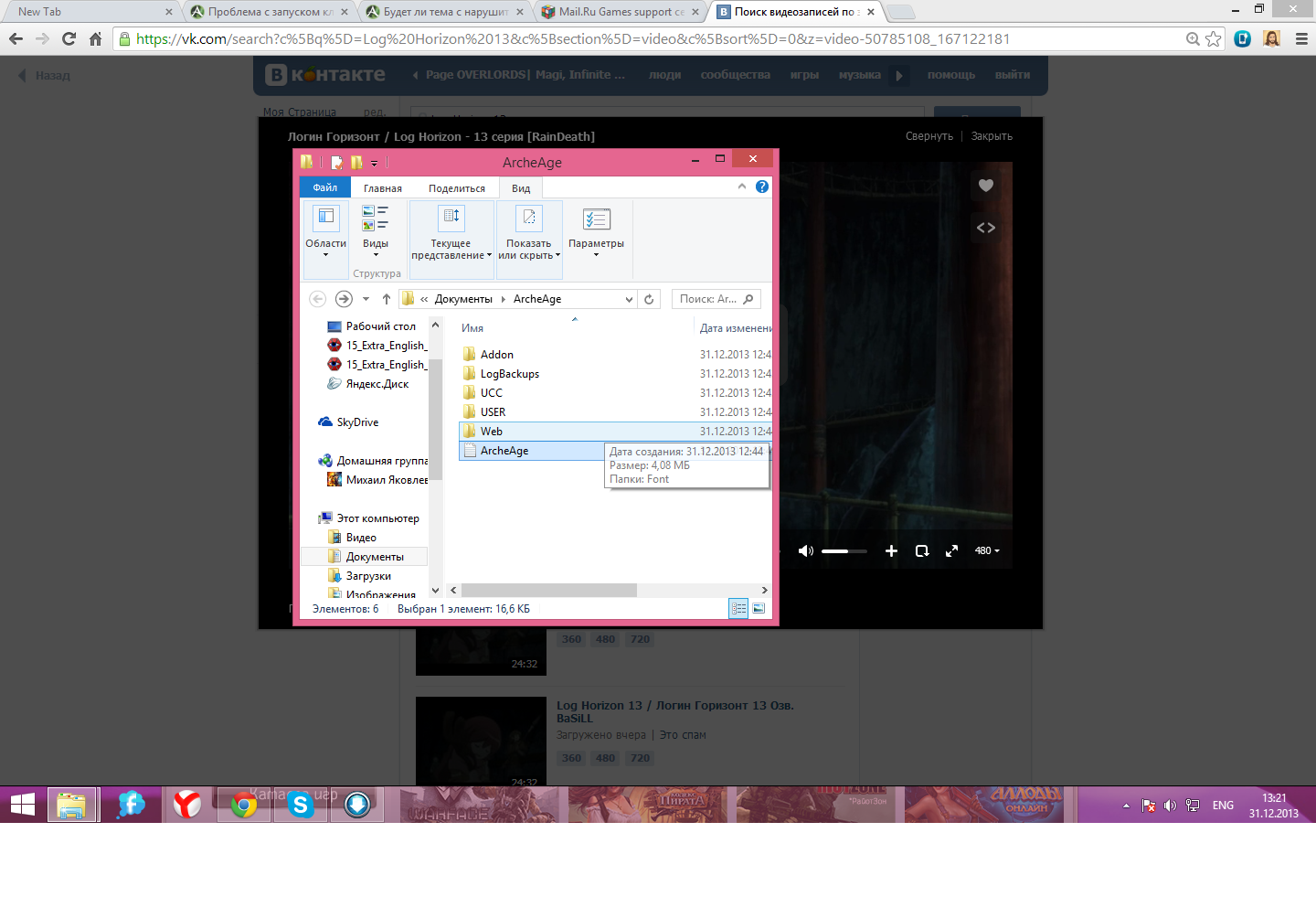Open the 480 video quality dropdown
The height and width of the screenshot is (918, 1316).
(x=987, y=551)
